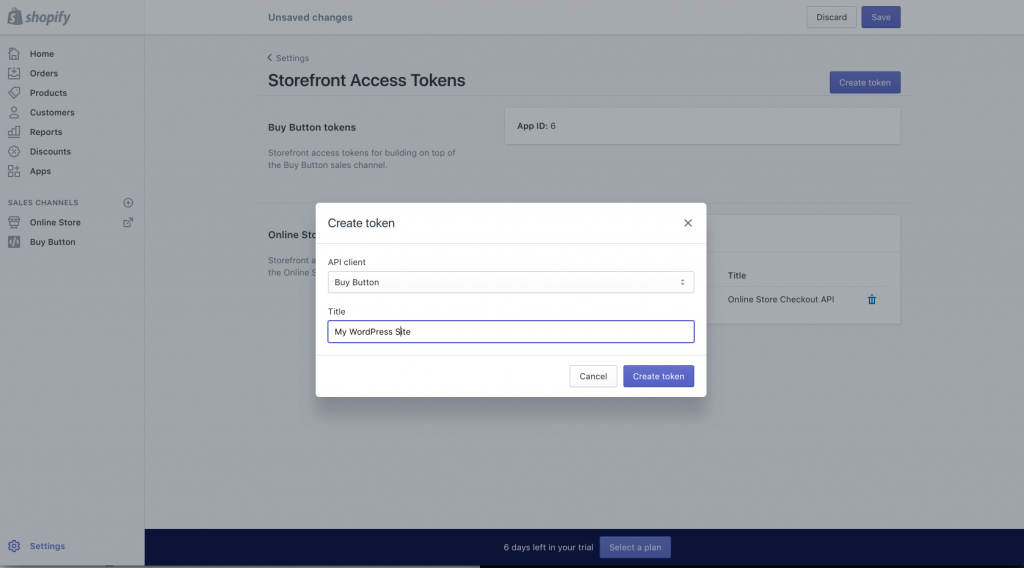The image size is (1024, 568).
Task: Click the Storefront Access Tokens heading
Action: [366, 80]
